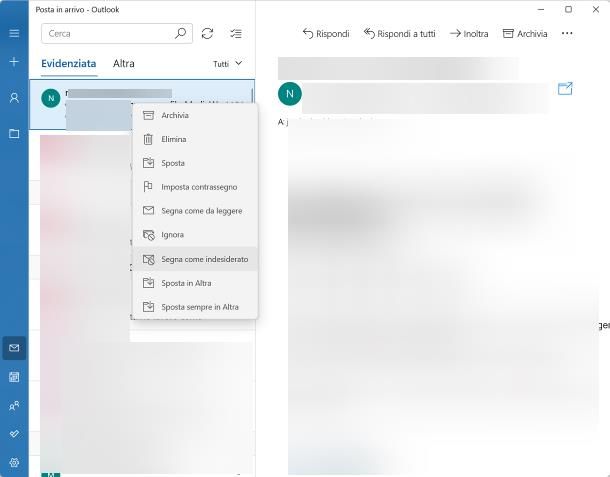Screen dimensions: 610x477
Task: Click the magnifier search icon
Action: click(181, 33)
